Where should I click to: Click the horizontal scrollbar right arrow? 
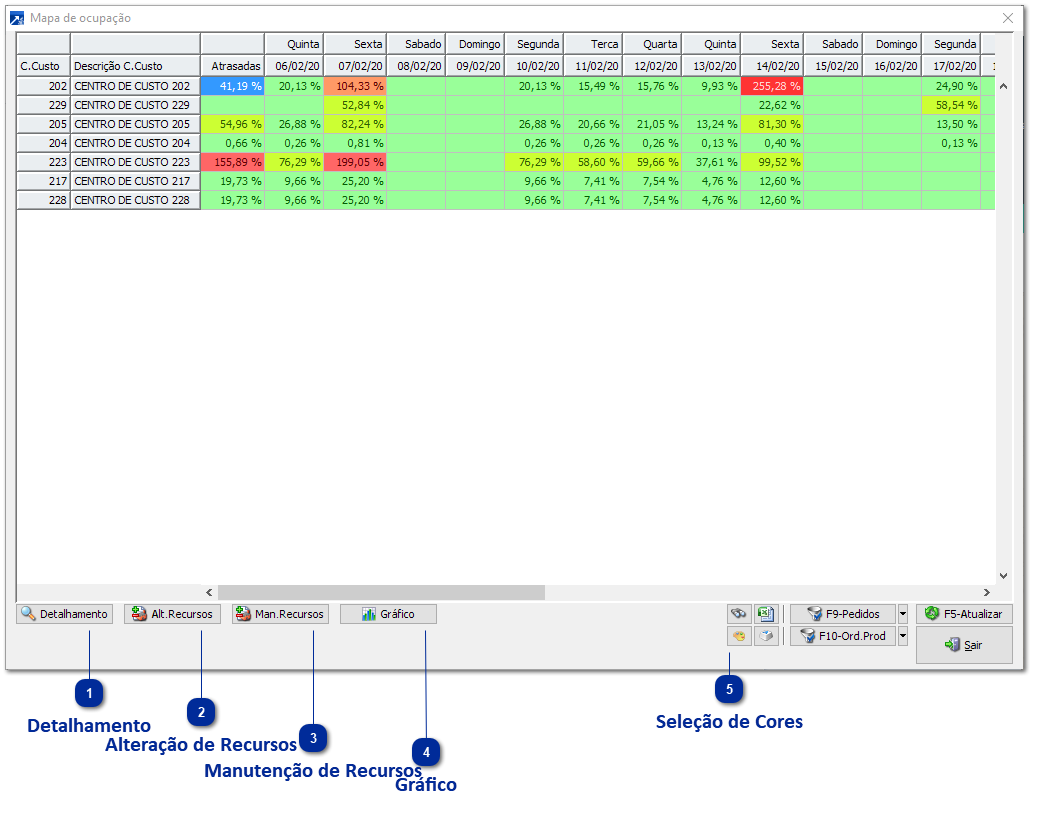[x=987, y=593]
